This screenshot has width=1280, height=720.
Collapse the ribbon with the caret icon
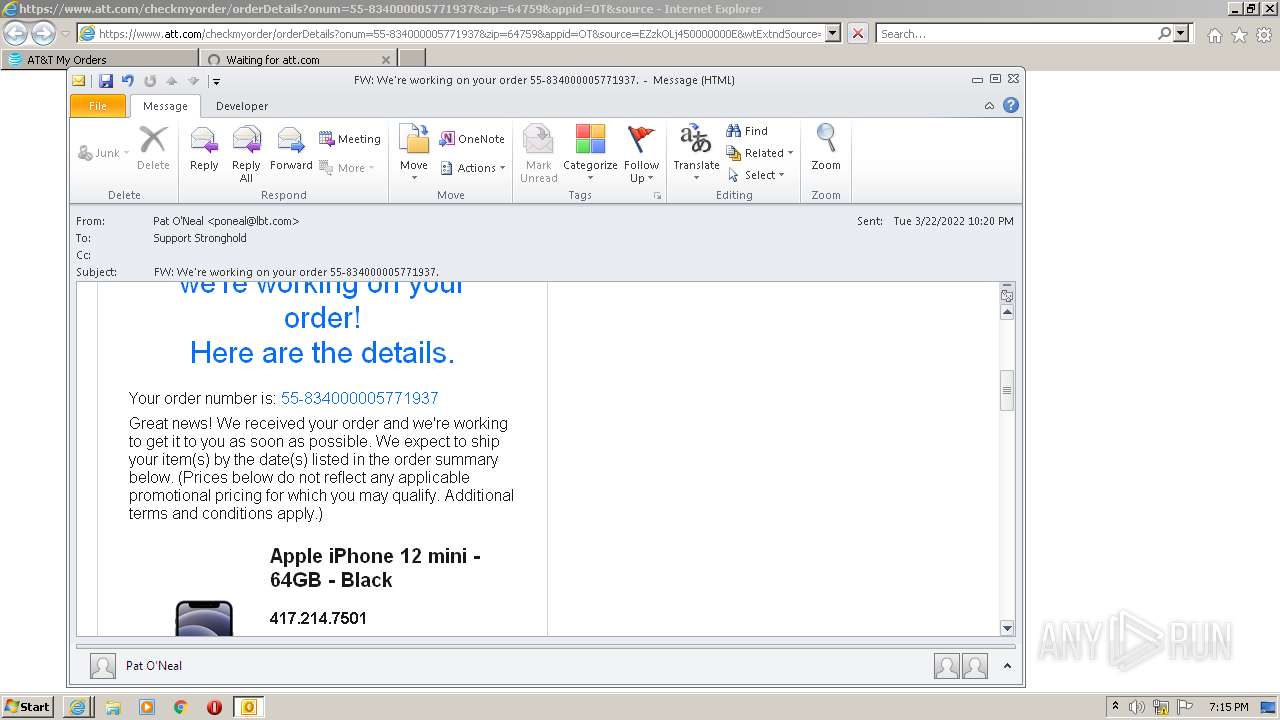click(x=989, y=106)
